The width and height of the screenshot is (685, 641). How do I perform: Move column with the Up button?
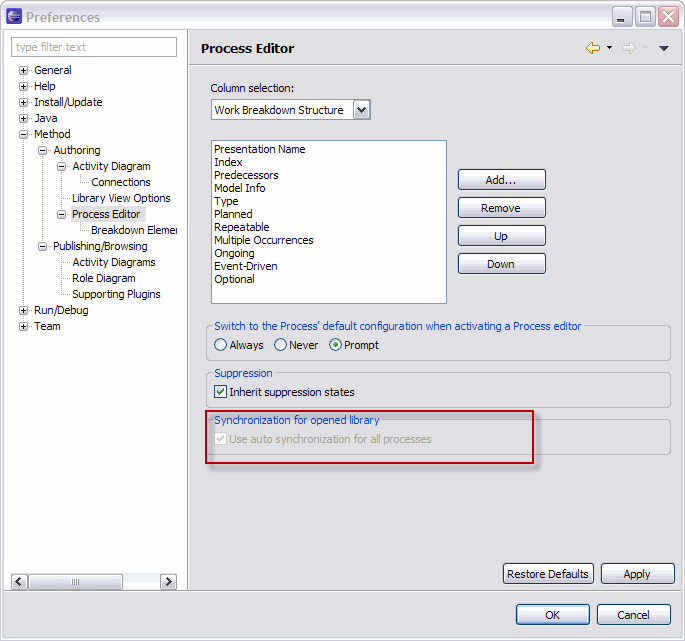tap(502, 236)
